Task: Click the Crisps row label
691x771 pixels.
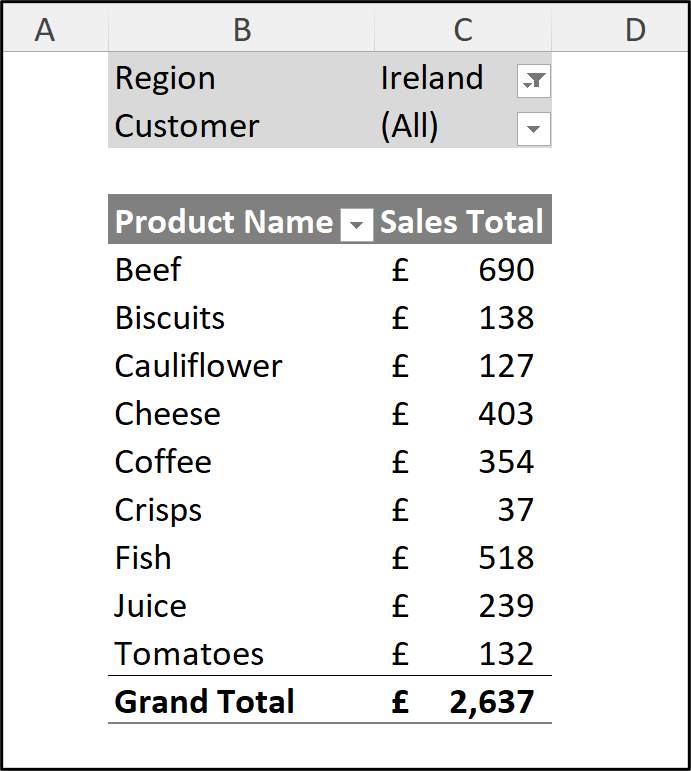Action: tap(158, 510)
